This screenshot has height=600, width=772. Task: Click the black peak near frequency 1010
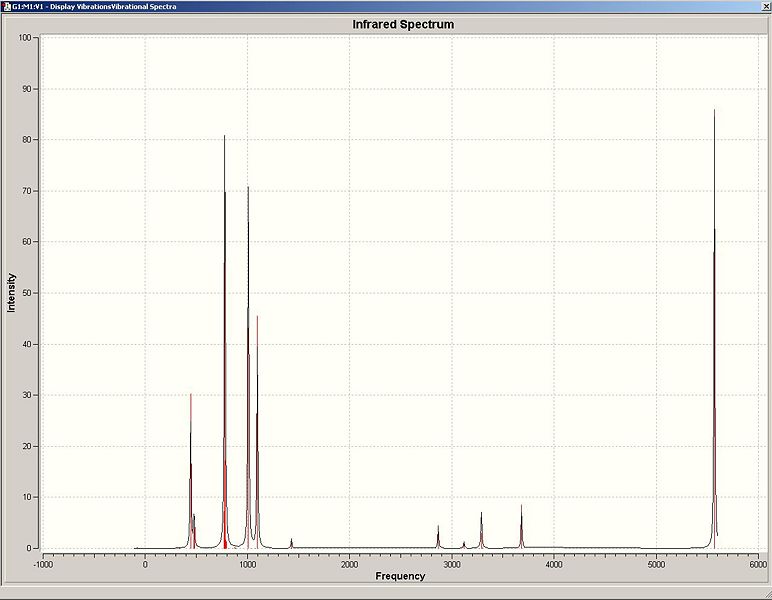coord(248,367)
